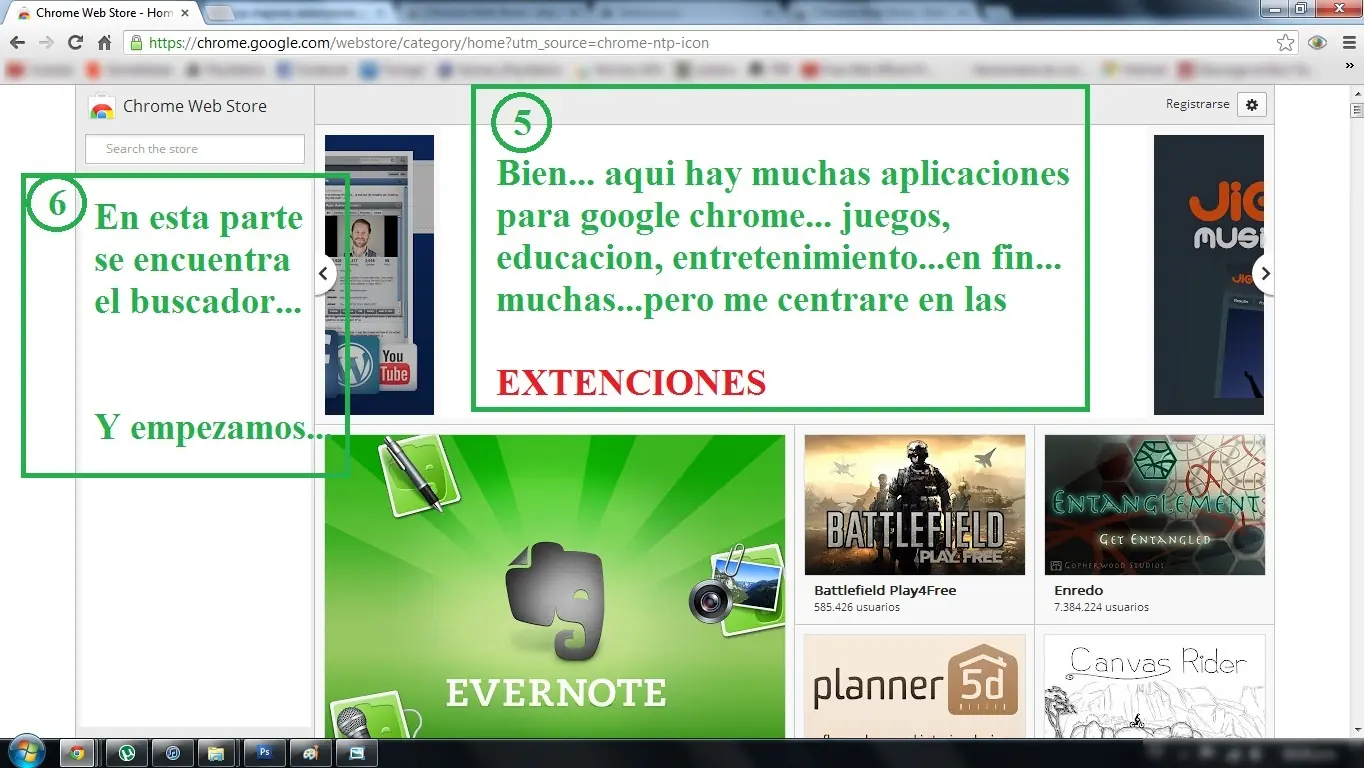Open the Evernote featured banner
1364x768 pixels.
pos(555,586)
